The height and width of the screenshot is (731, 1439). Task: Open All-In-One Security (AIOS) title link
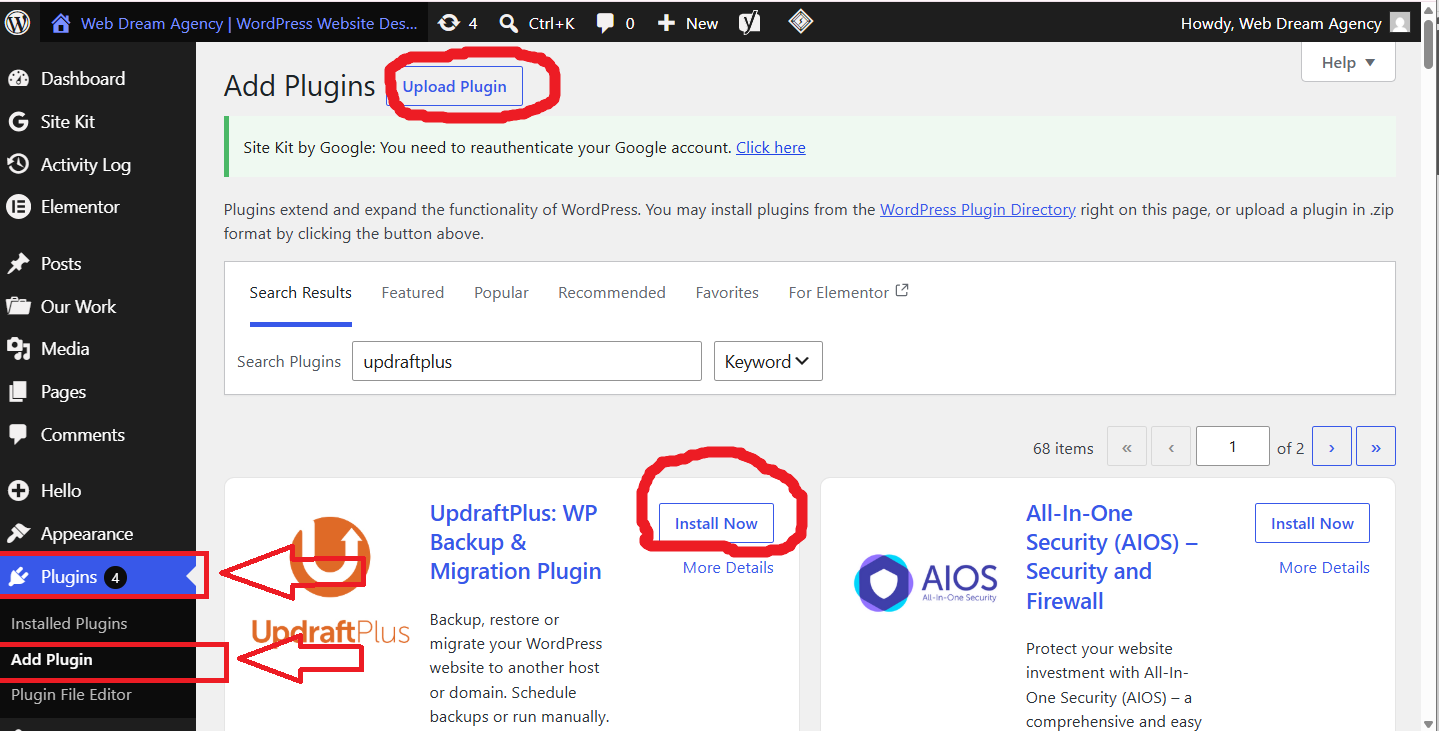tap(1112, 557)
